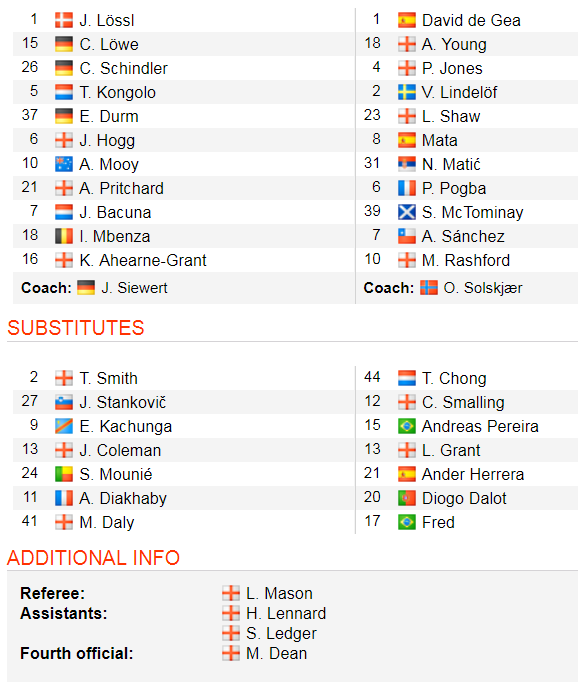
Task: Select M. Rashford from the lineup
Action: 466,260
